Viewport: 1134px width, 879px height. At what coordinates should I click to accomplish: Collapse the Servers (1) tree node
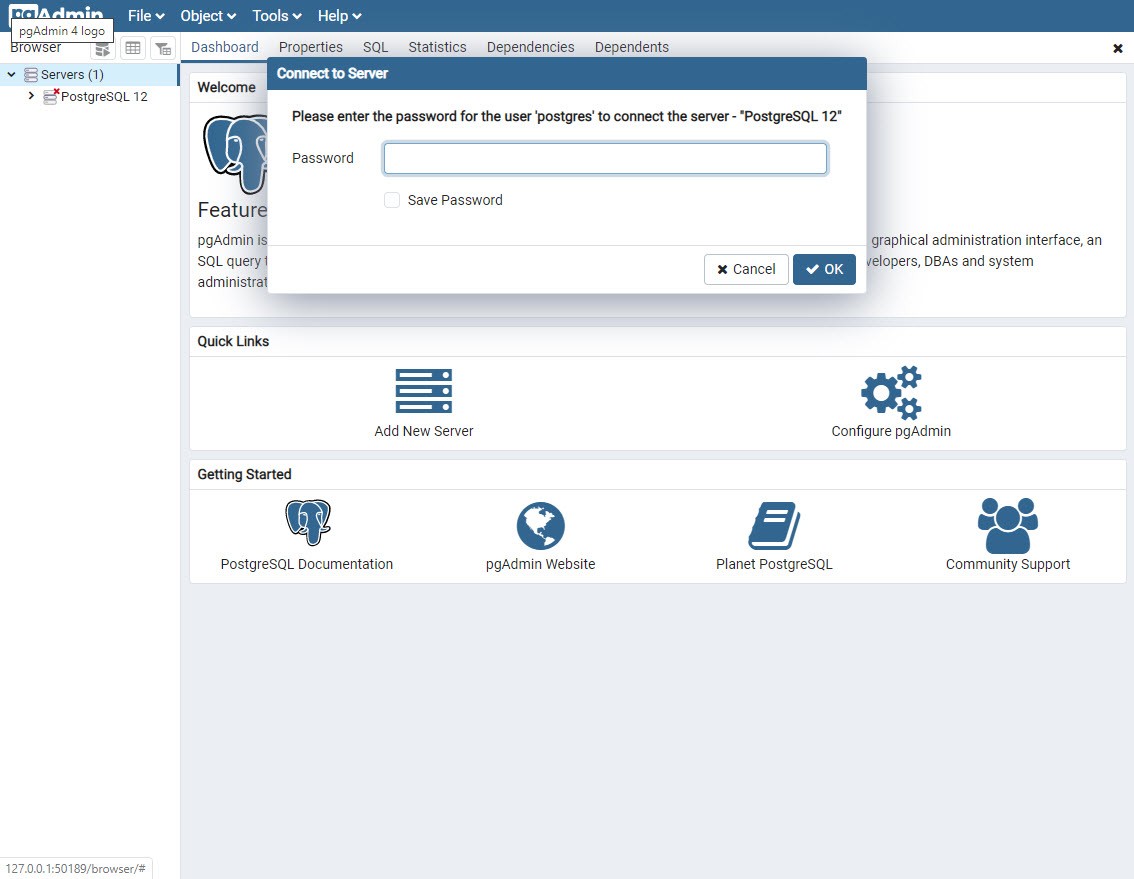click(x=12, y=75)
